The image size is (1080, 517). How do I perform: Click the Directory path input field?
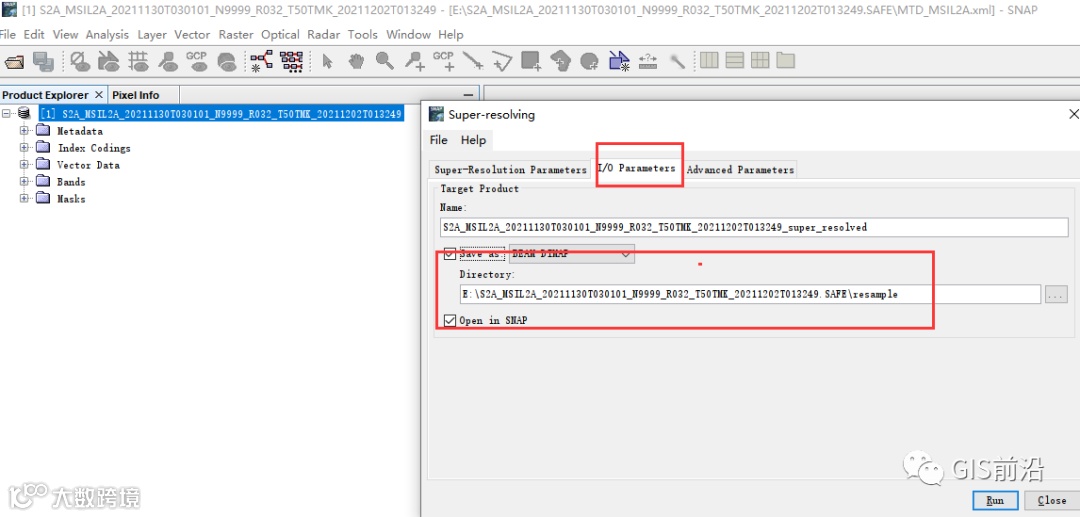pyautogui.click(x=749, y=295)
